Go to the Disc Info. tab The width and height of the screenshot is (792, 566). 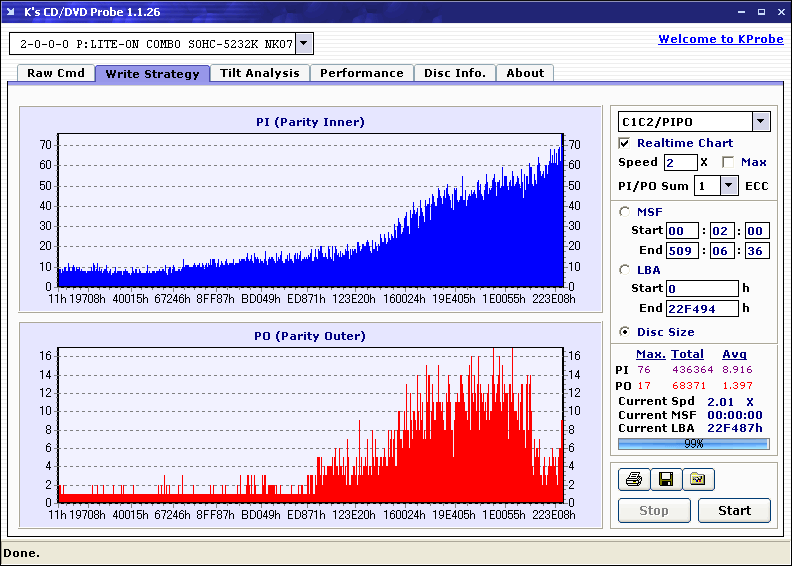tap(455, 73)
